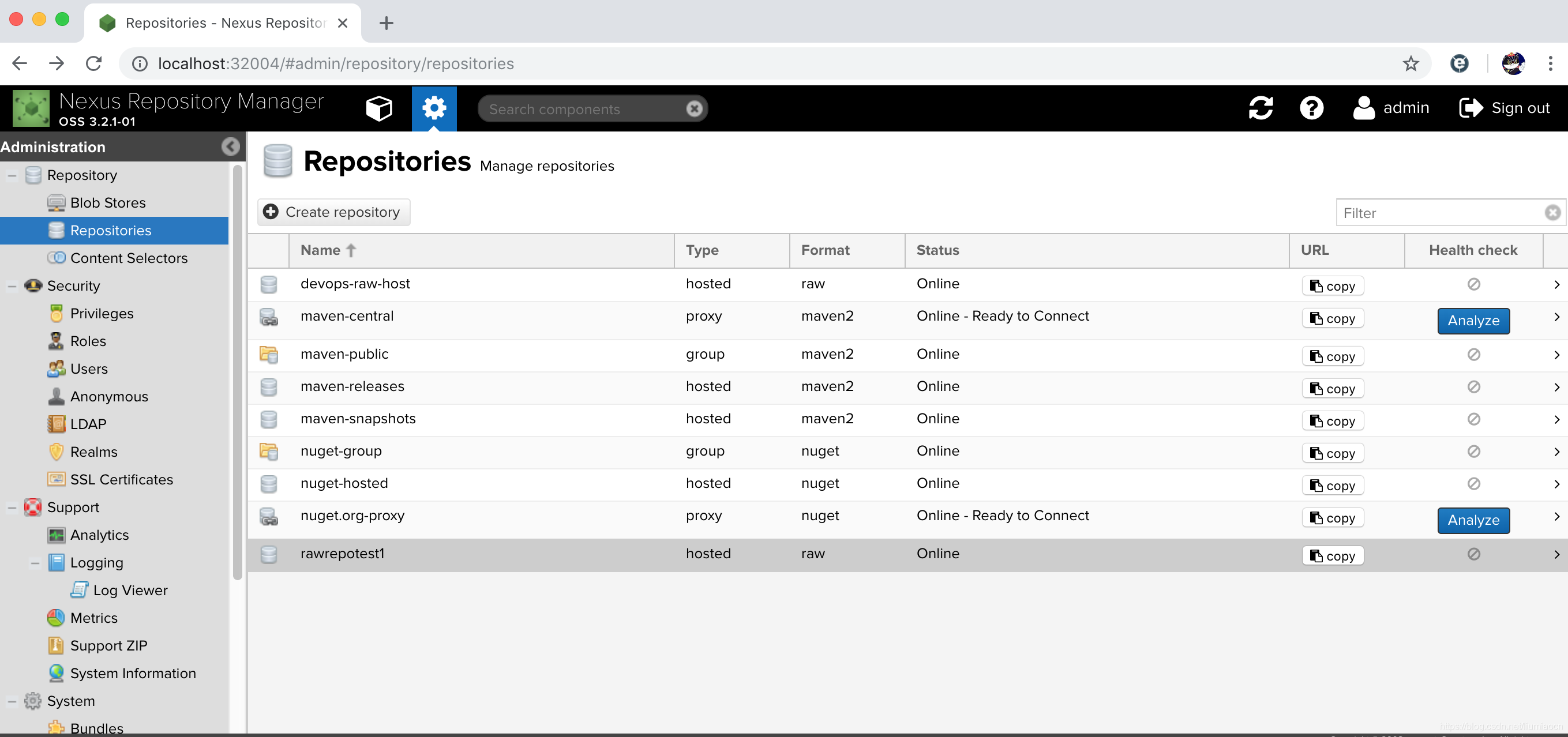Select Blob Stores menu item in sidebar
The image size is (1568, 737).
(107, 203)
